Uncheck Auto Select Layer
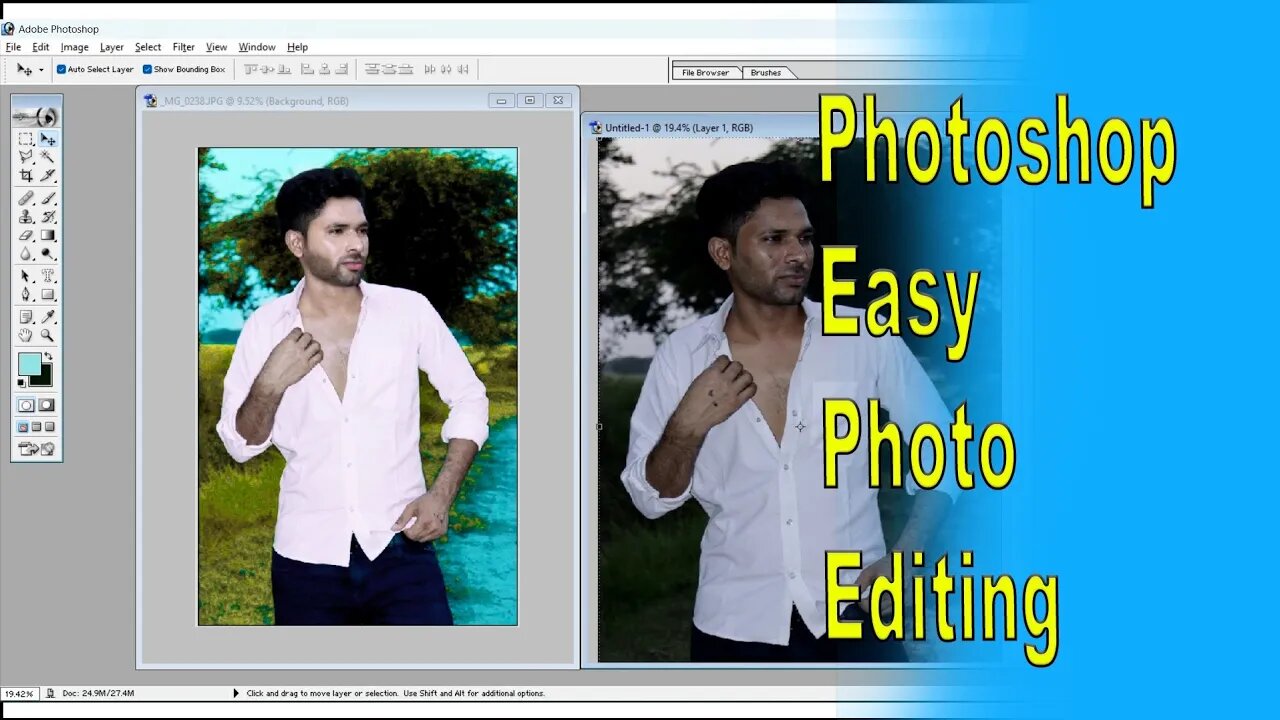 tap(61, 69)
